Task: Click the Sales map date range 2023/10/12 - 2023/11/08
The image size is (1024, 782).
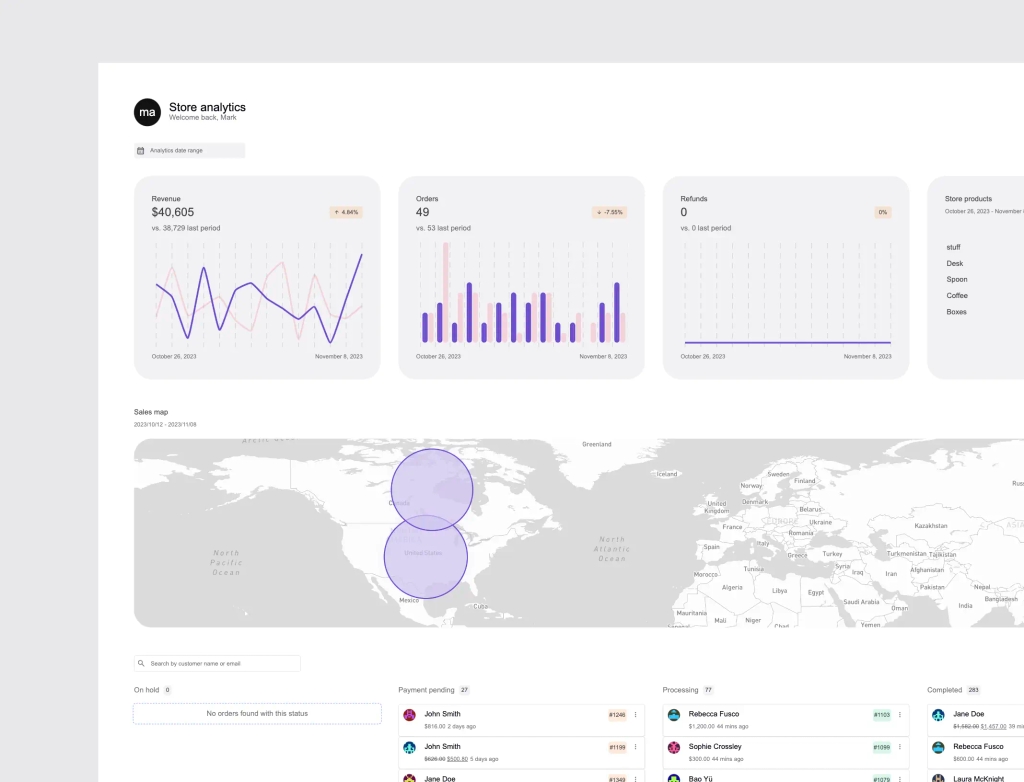Action: tap(165, 425)
